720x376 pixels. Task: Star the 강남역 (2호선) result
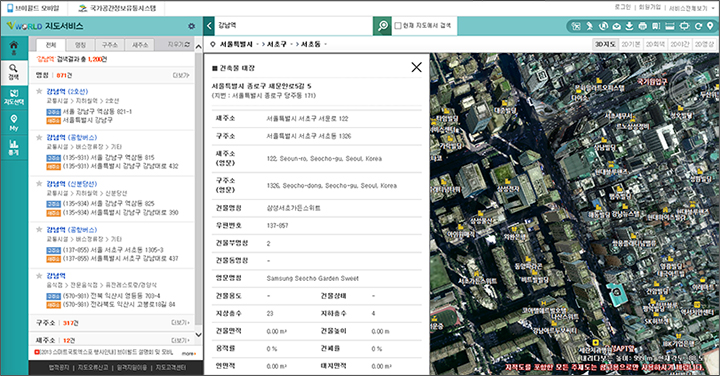coord(39,91)
